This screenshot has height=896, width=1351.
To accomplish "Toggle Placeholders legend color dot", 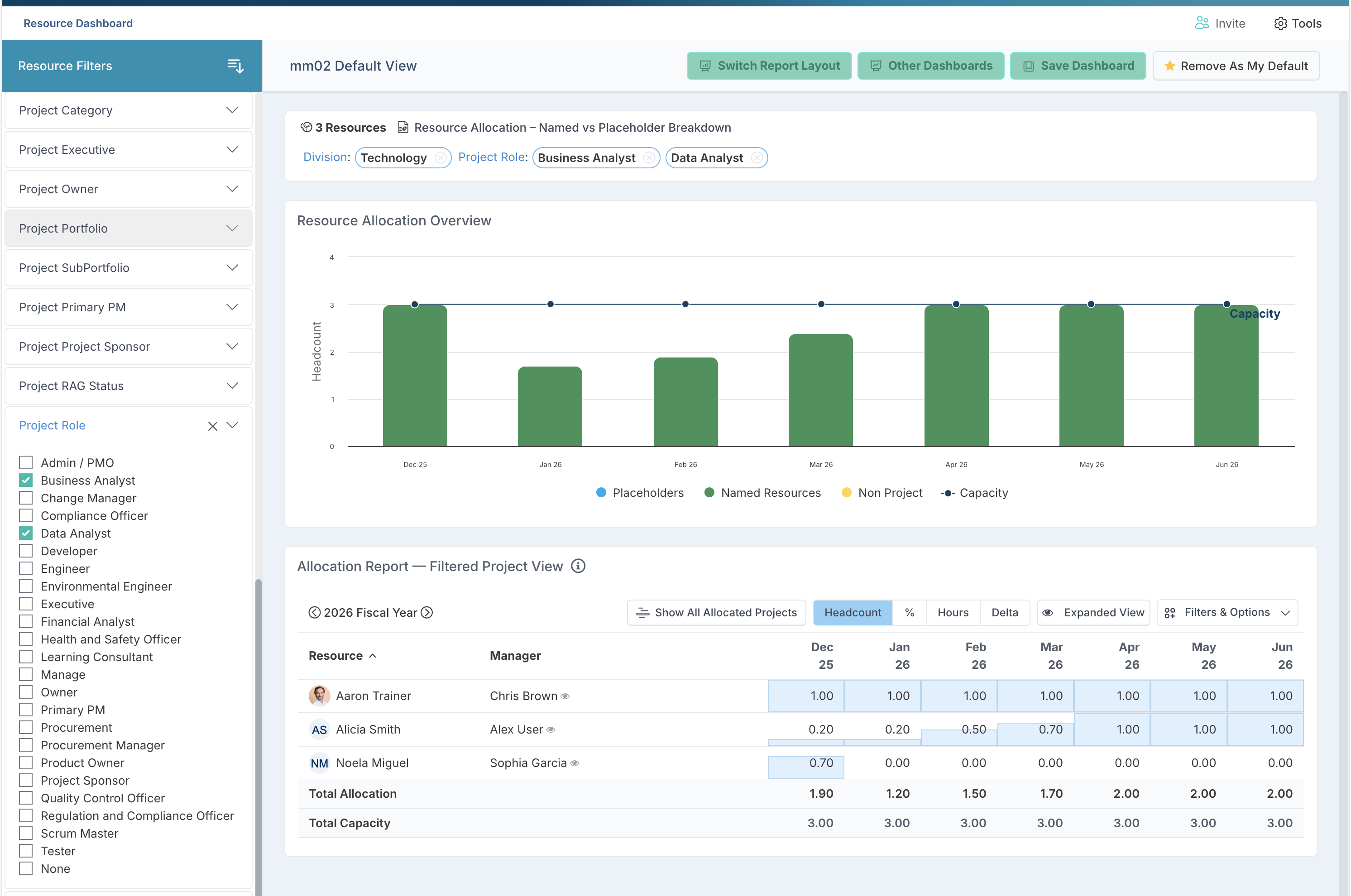I will 601,492.
